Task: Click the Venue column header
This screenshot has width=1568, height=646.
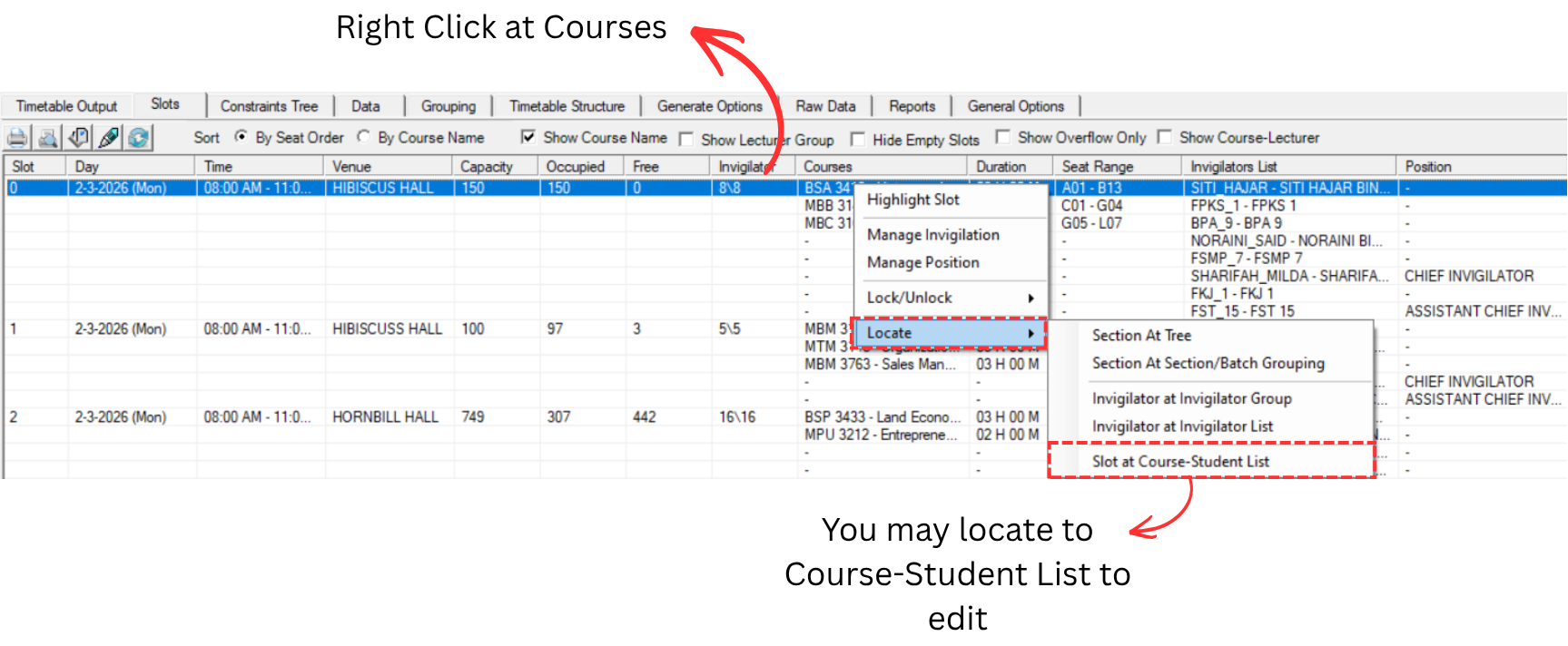Action: pyautogui.click(x=389, y=167)
